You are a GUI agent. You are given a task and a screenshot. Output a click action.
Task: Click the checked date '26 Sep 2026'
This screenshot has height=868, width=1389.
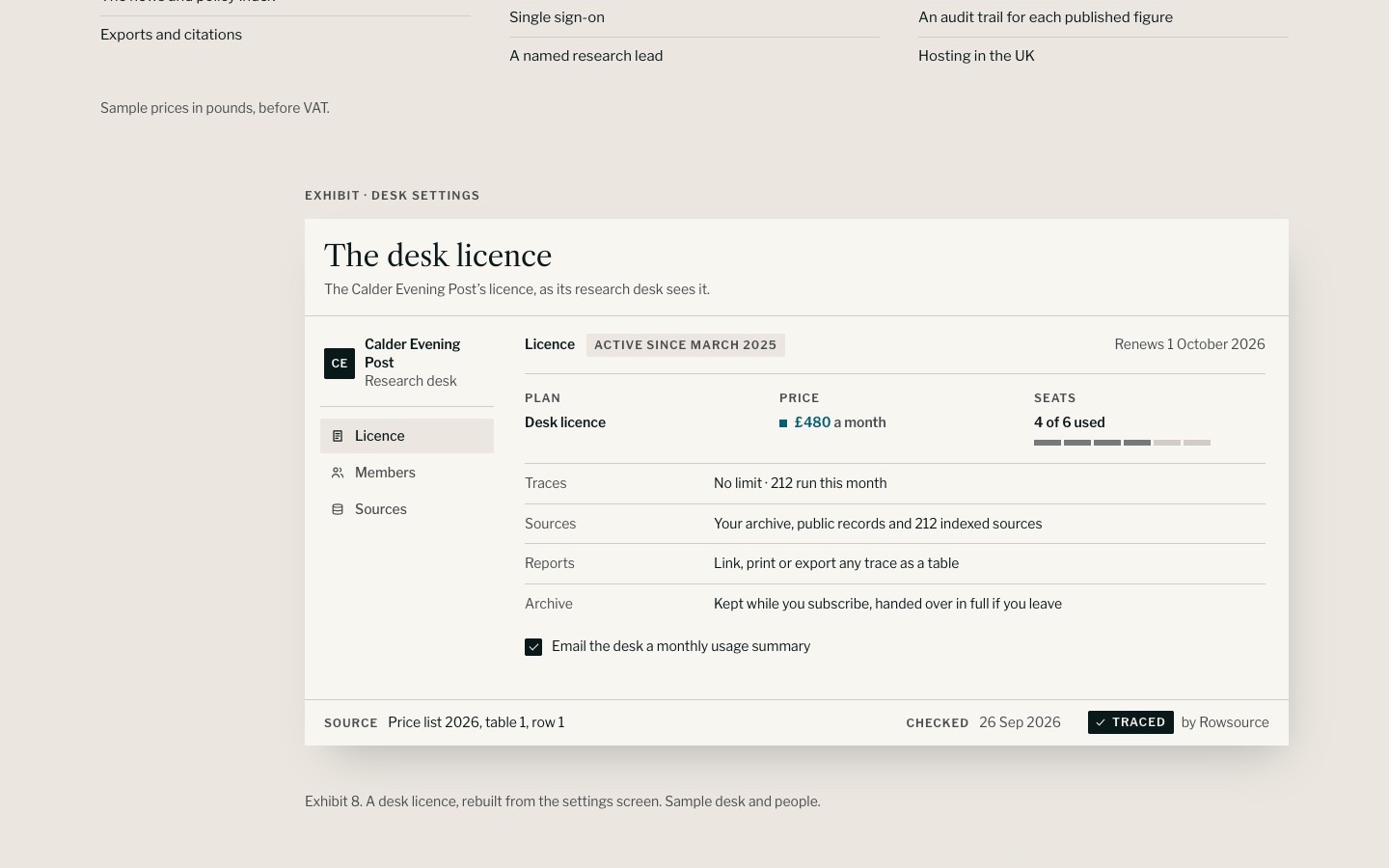point(1020,722)
